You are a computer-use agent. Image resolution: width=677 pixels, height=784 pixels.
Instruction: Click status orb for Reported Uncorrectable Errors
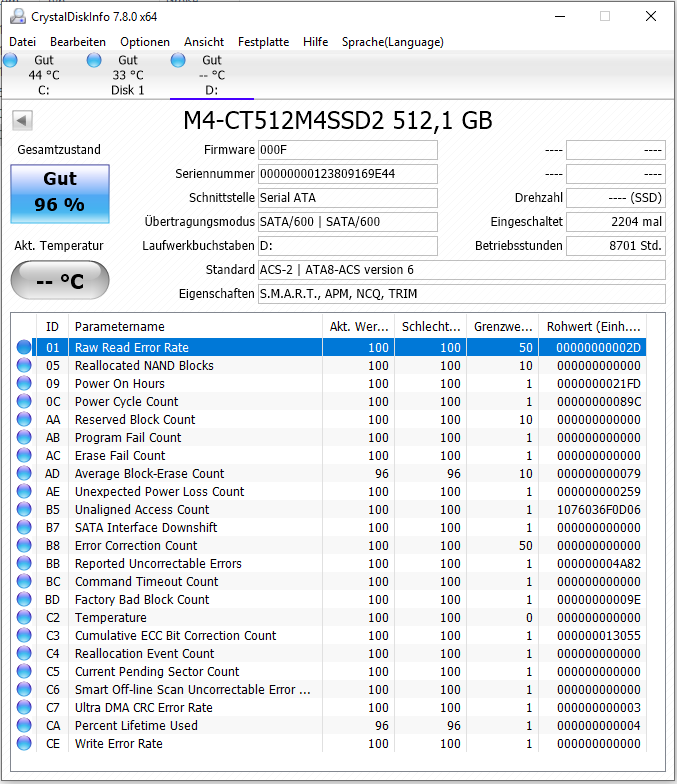pos(24,564)
